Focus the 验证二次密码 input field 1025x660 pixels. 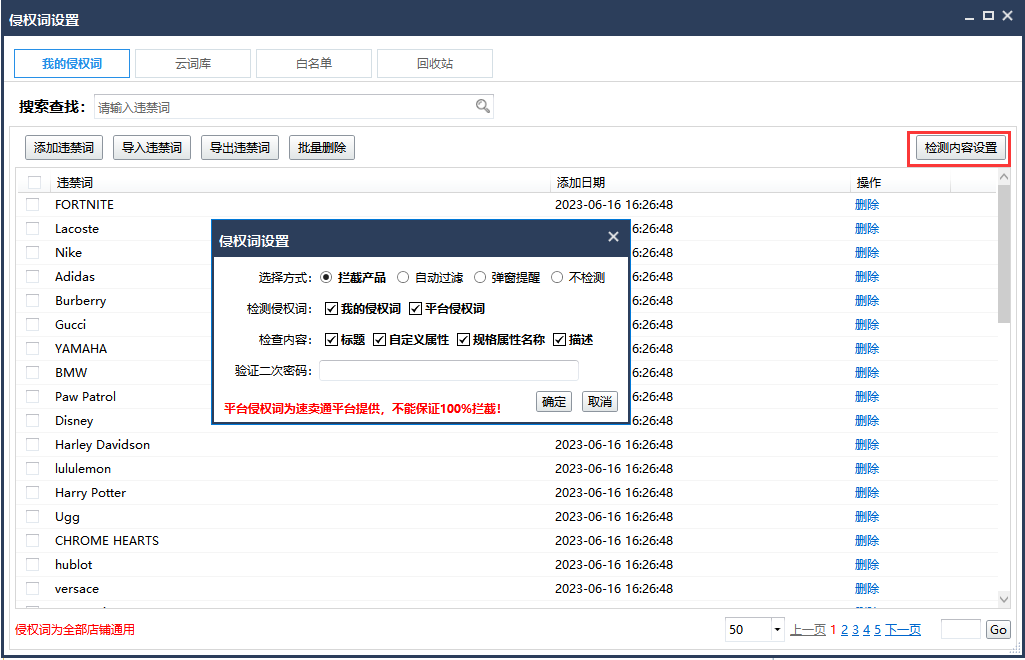[448, 371]
